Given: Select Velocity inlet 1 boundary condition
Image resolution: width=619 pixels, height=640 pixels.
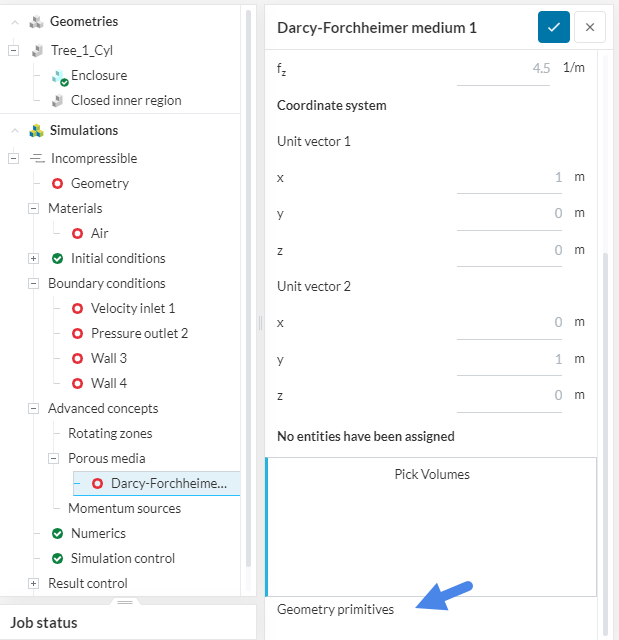Looking at the screenshot, I should point(132,309).
